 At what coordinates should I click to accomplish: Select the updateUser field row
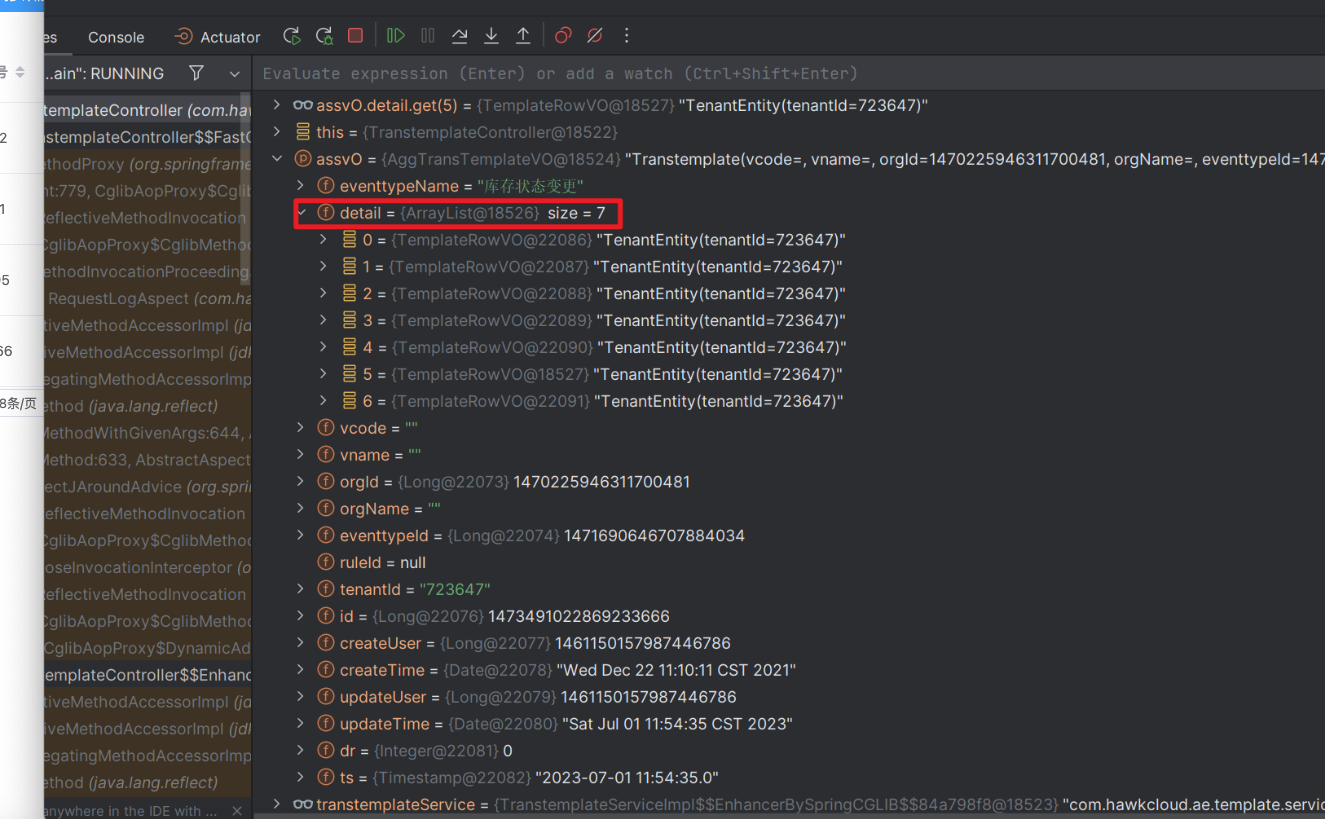pyautogui.click(x=790, y=697)
